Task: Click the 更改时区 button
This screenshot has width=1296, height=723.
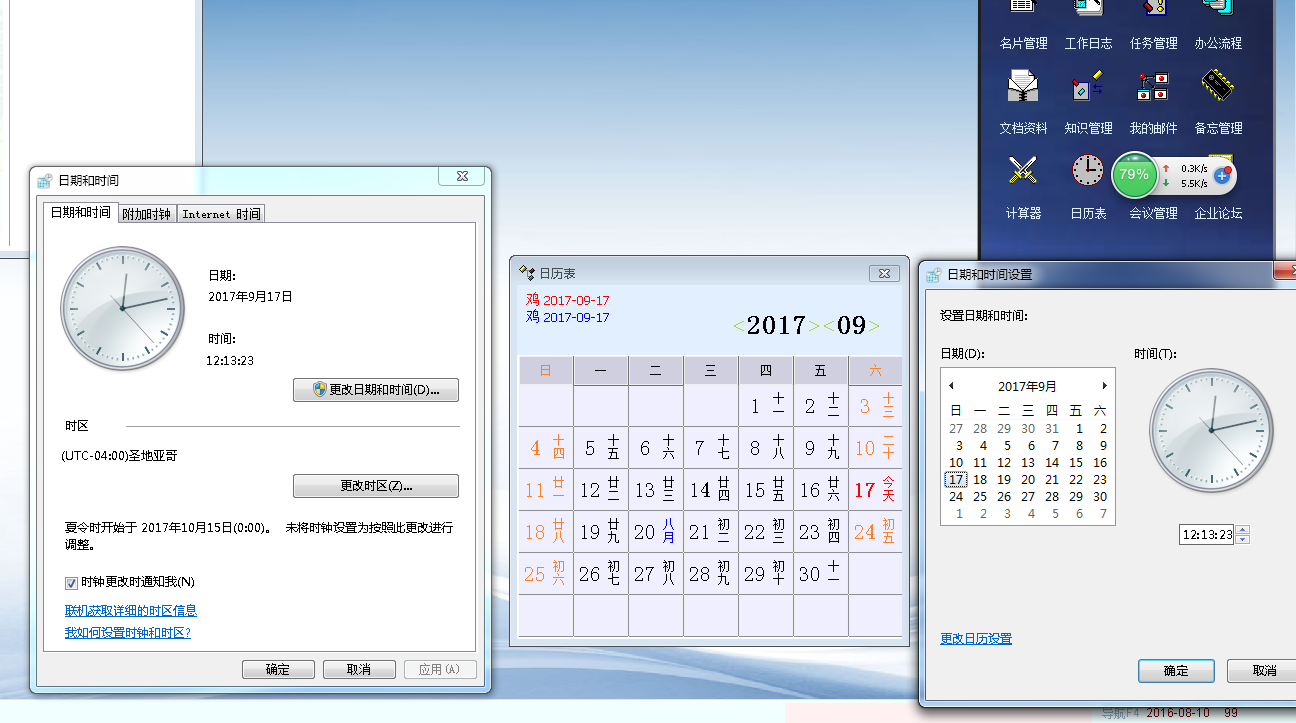Action: click(x=376, y=486)
